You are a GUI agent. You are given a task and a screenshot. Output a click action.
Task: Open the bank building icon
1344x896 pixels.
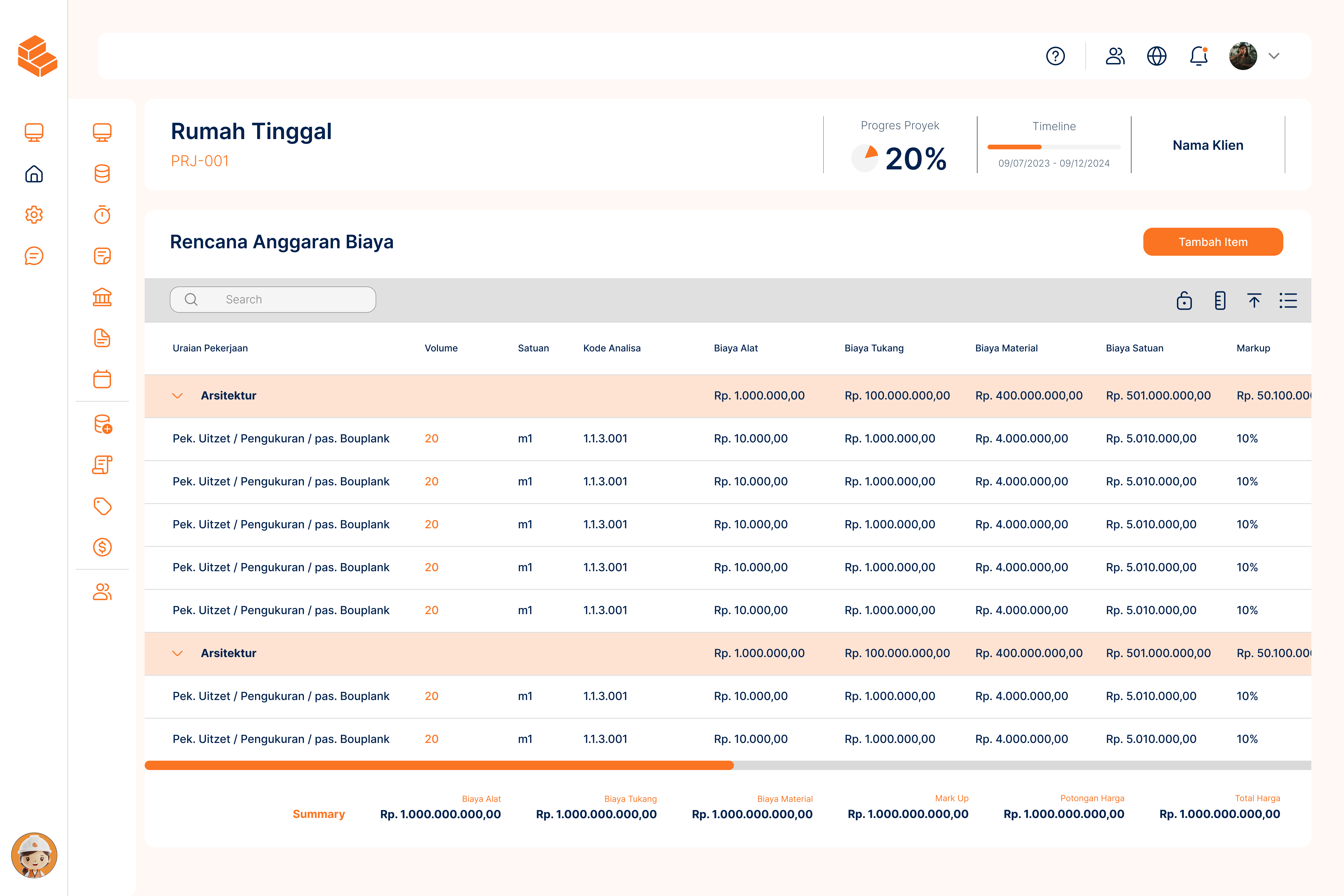point(102,297)
